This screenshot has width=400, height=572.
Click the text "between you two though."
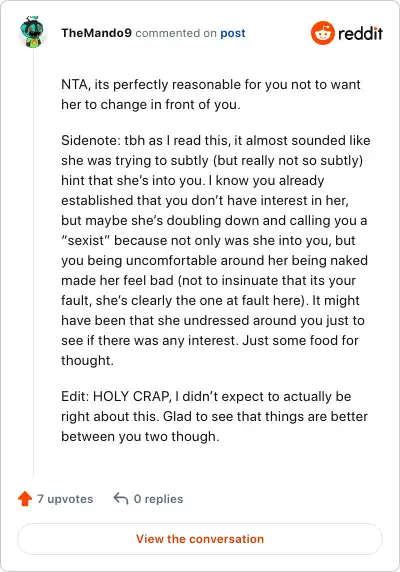pyautogui.click(x=140, y=436)
